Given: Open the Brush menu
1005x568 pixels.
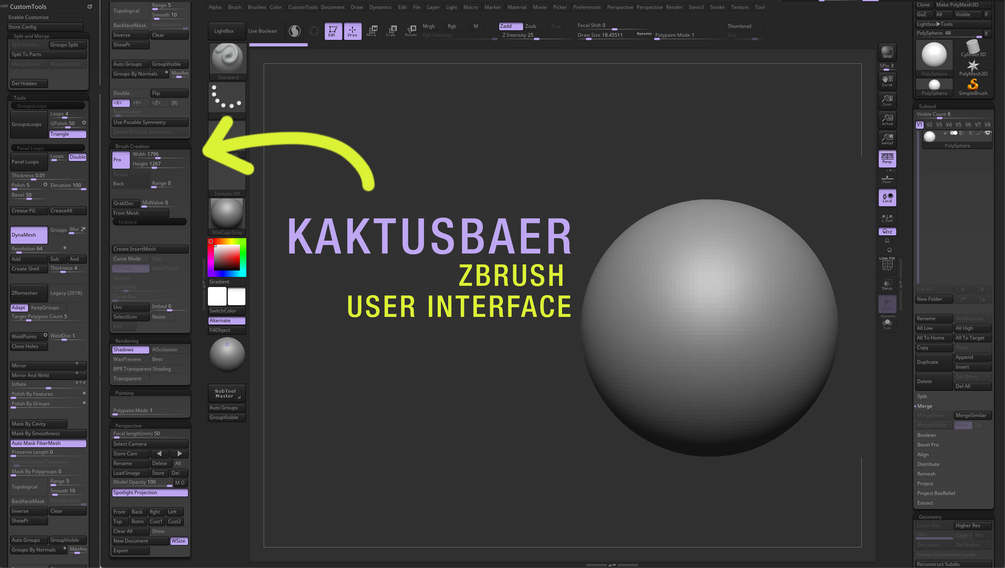Looking at the screenshot, I should (x=235, y=7).
